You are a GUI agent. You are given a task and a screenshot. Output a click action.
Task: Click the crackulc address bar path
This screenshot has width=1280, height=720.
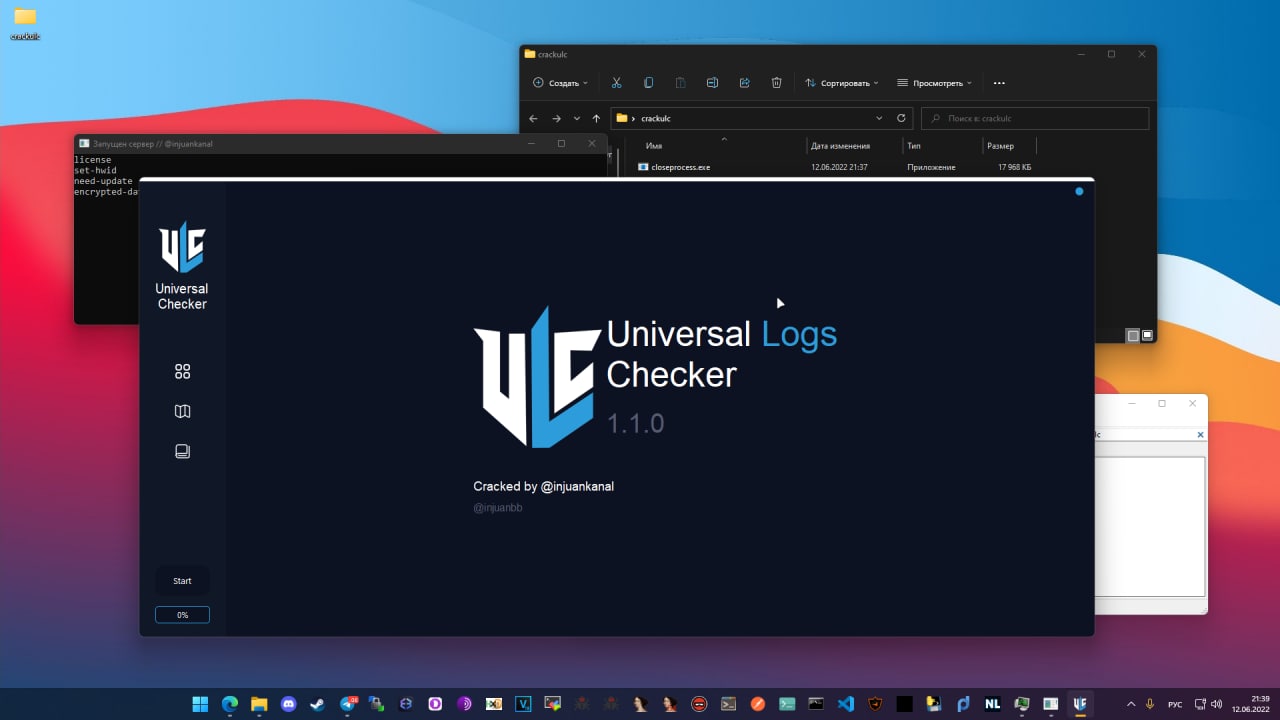655,118
